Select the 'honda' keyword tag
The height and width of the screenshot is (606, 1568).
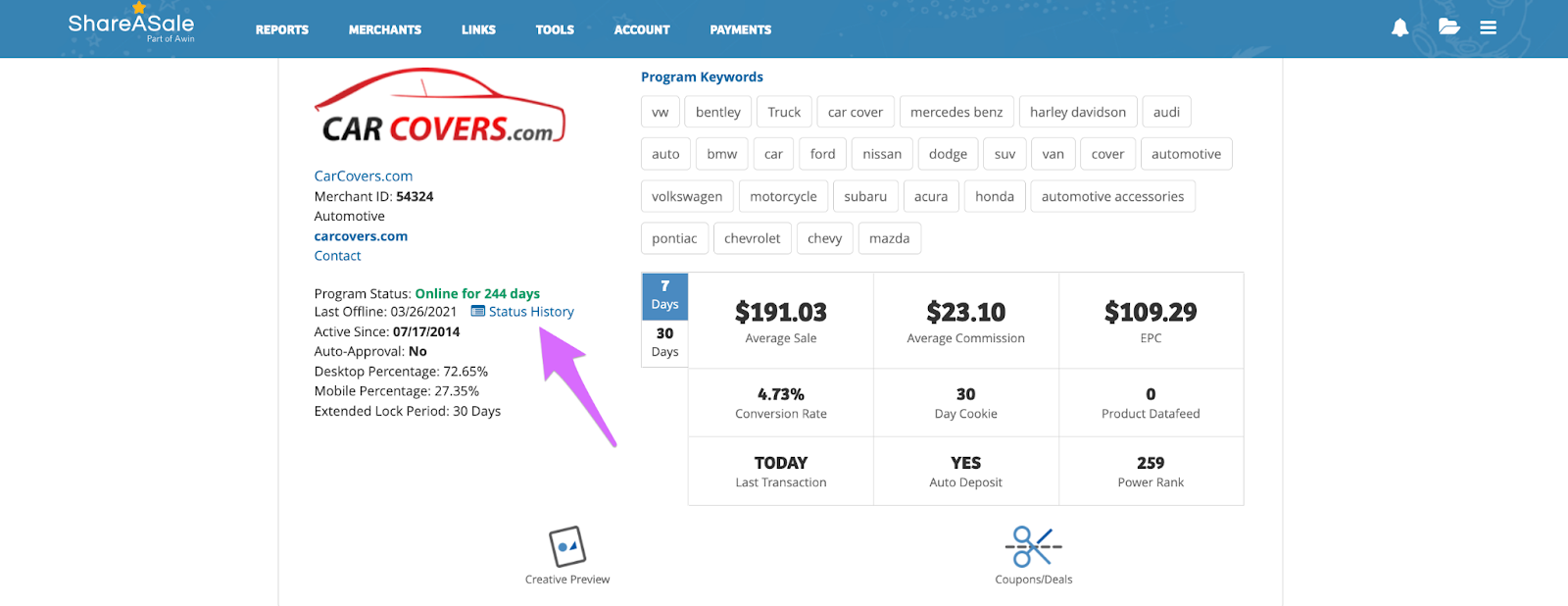click(995, 196)
